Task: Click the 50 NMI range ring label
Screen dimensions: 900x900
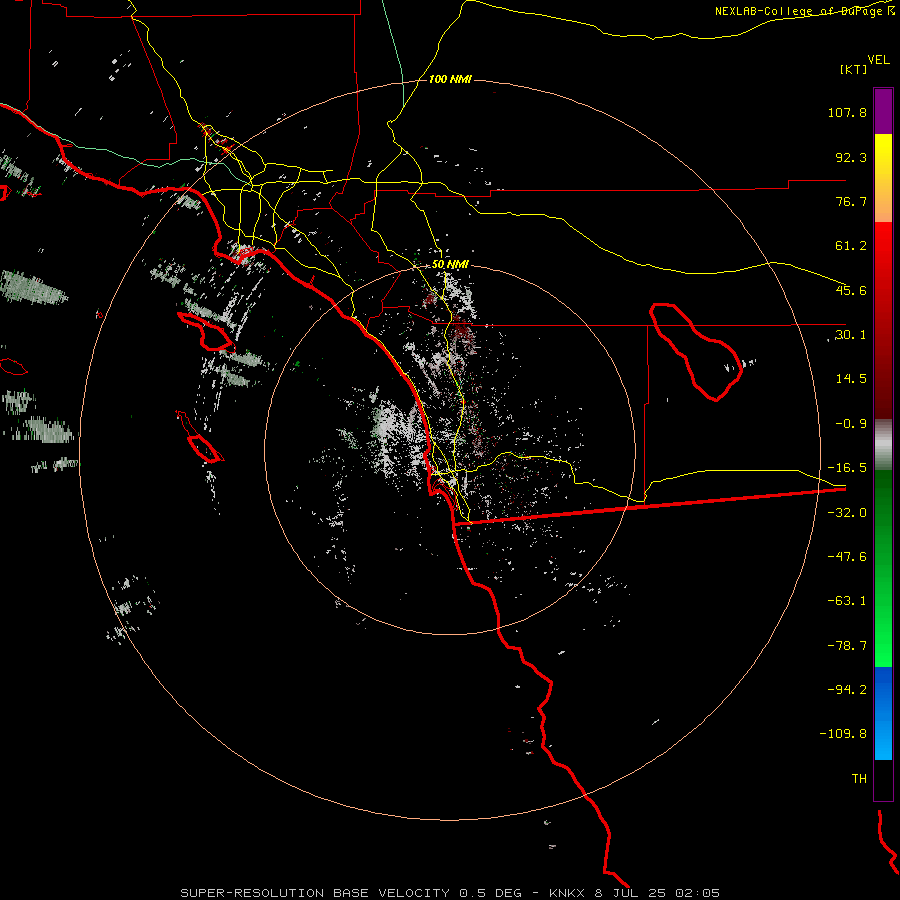Action: coord(450,265)
